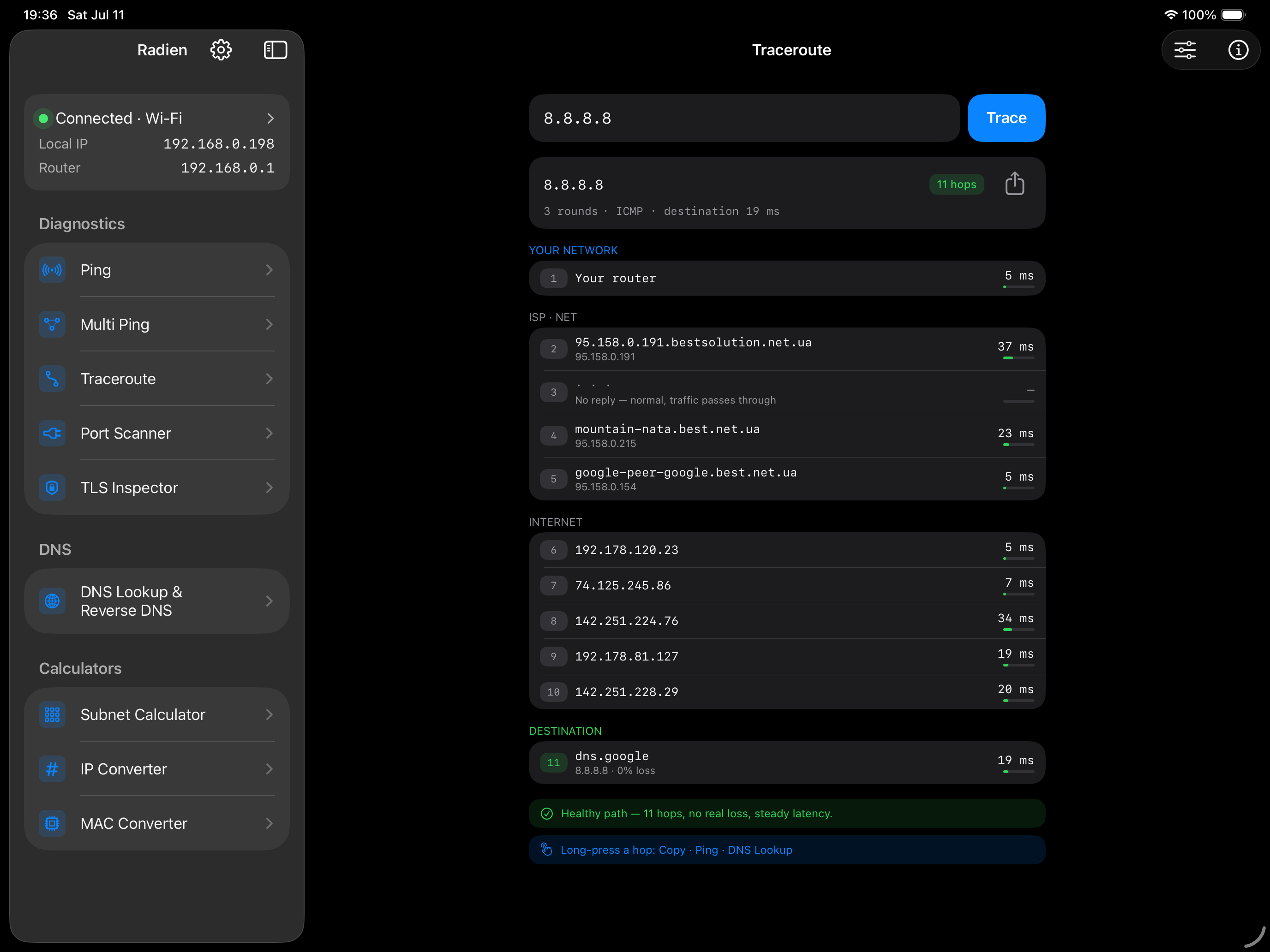Click the long-press hand tip icon
Viewport: 1270px width, 952px height.
pos(546,849)
